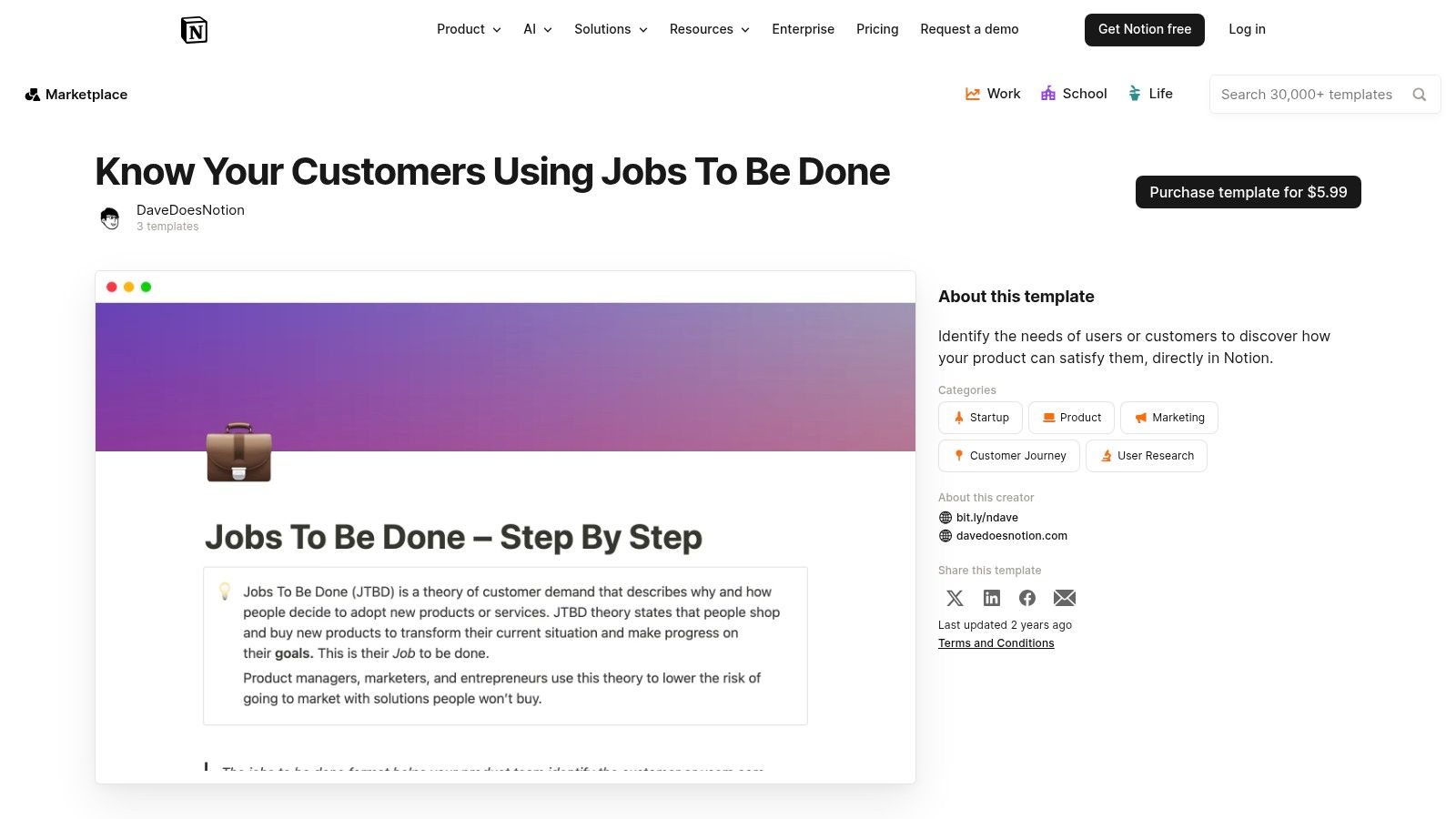
Task: Open the Solutions dropdown
Action: tap(611, 29)
